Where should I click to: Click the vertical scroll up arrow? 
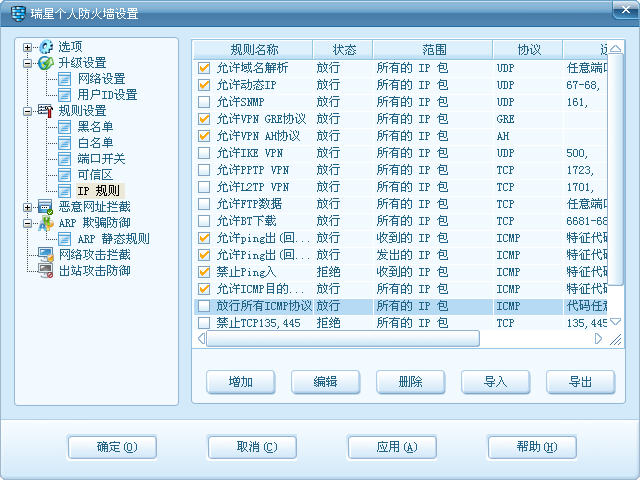pyautogui.click(x=615, y=49)
